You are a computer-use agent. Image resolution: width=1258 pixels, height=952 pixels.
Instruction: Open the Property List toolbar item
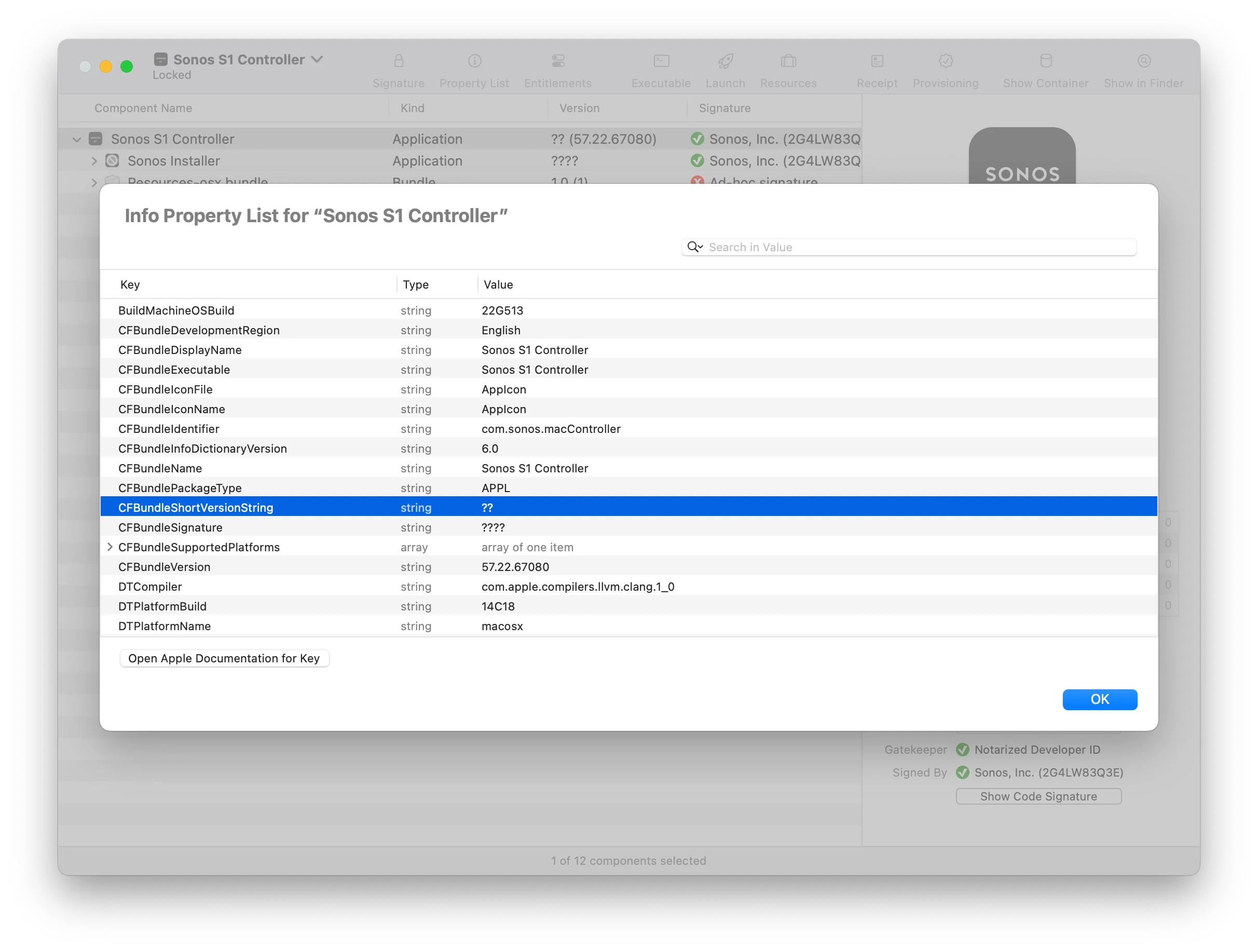pyautogui.click(x=474, y=71)
